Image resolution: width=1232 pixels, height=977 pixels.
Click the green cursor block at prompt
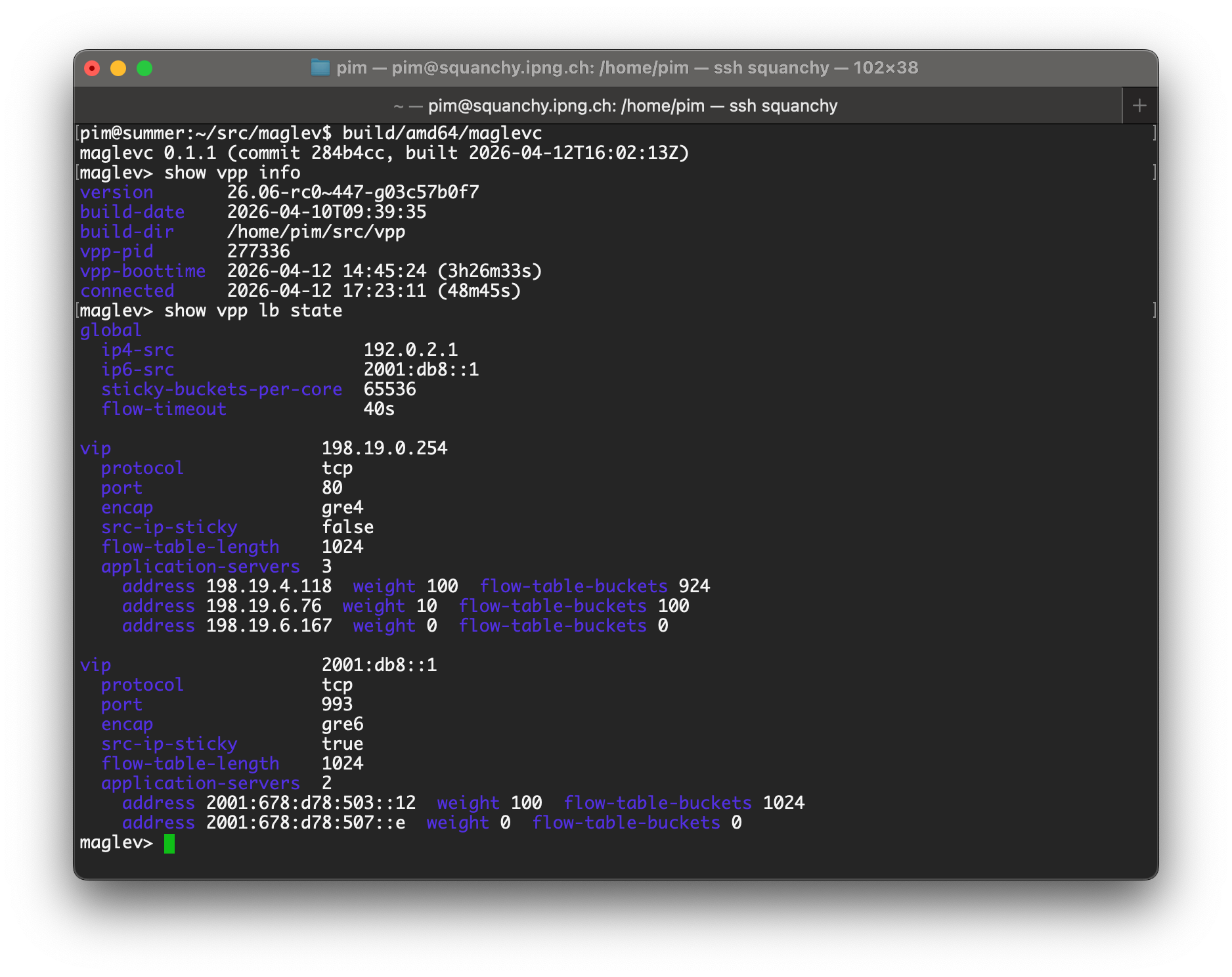pos(169,843)
